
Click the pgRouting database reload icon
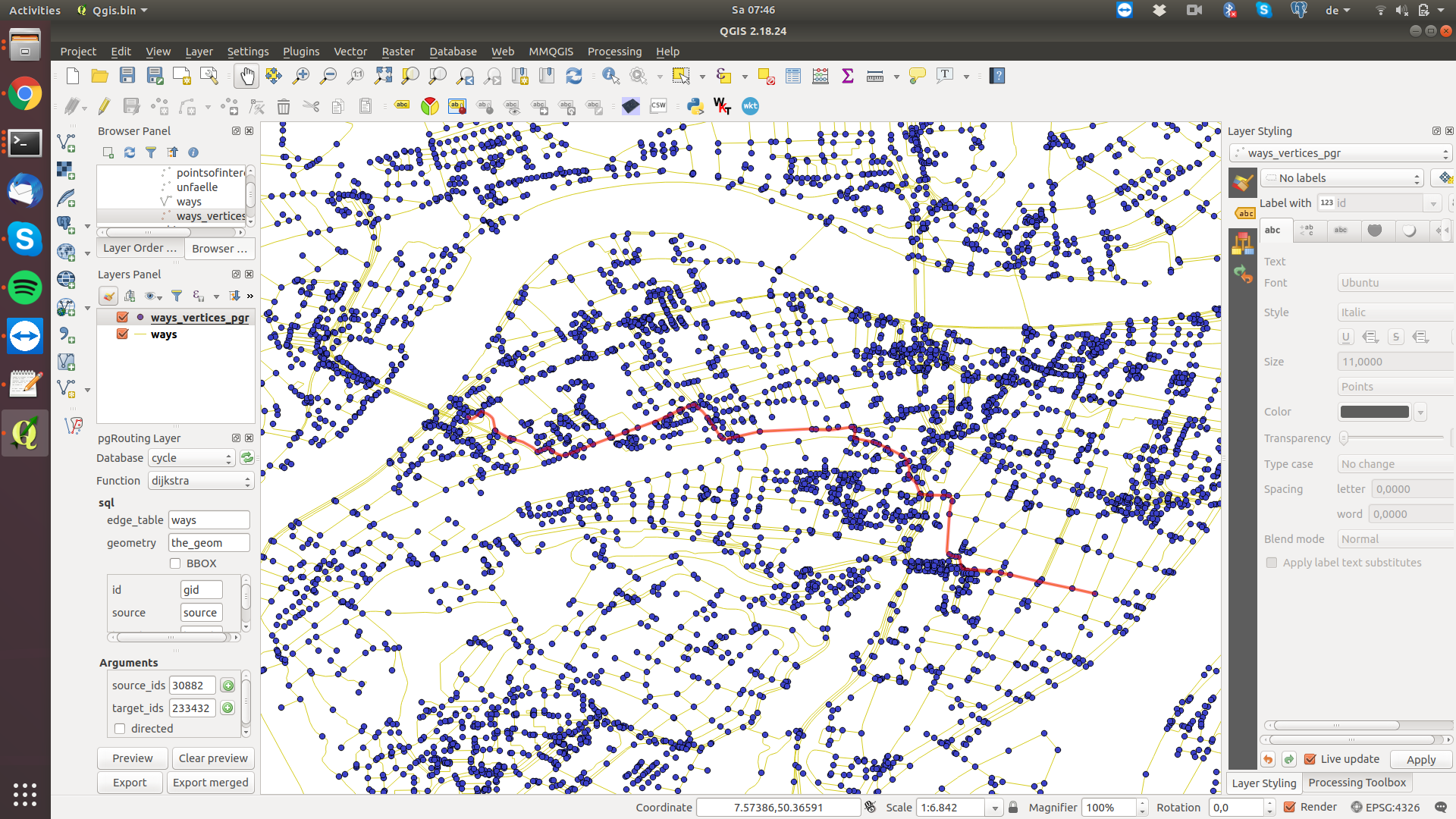pos(246,458)
